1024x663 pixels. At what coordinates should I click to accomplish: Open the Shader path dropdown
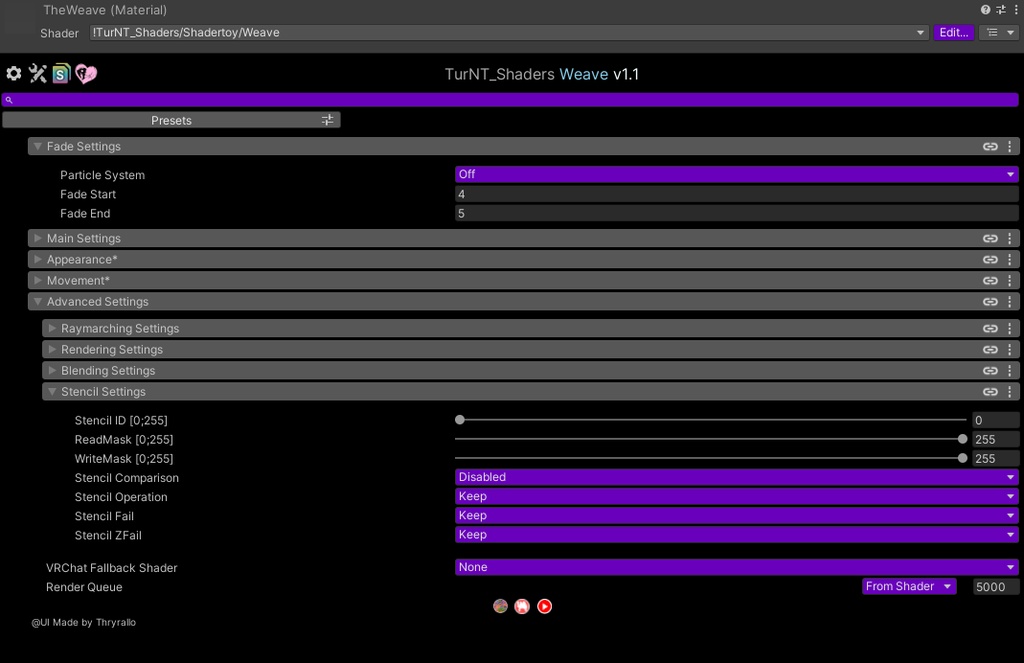click(x=509, y=33)
